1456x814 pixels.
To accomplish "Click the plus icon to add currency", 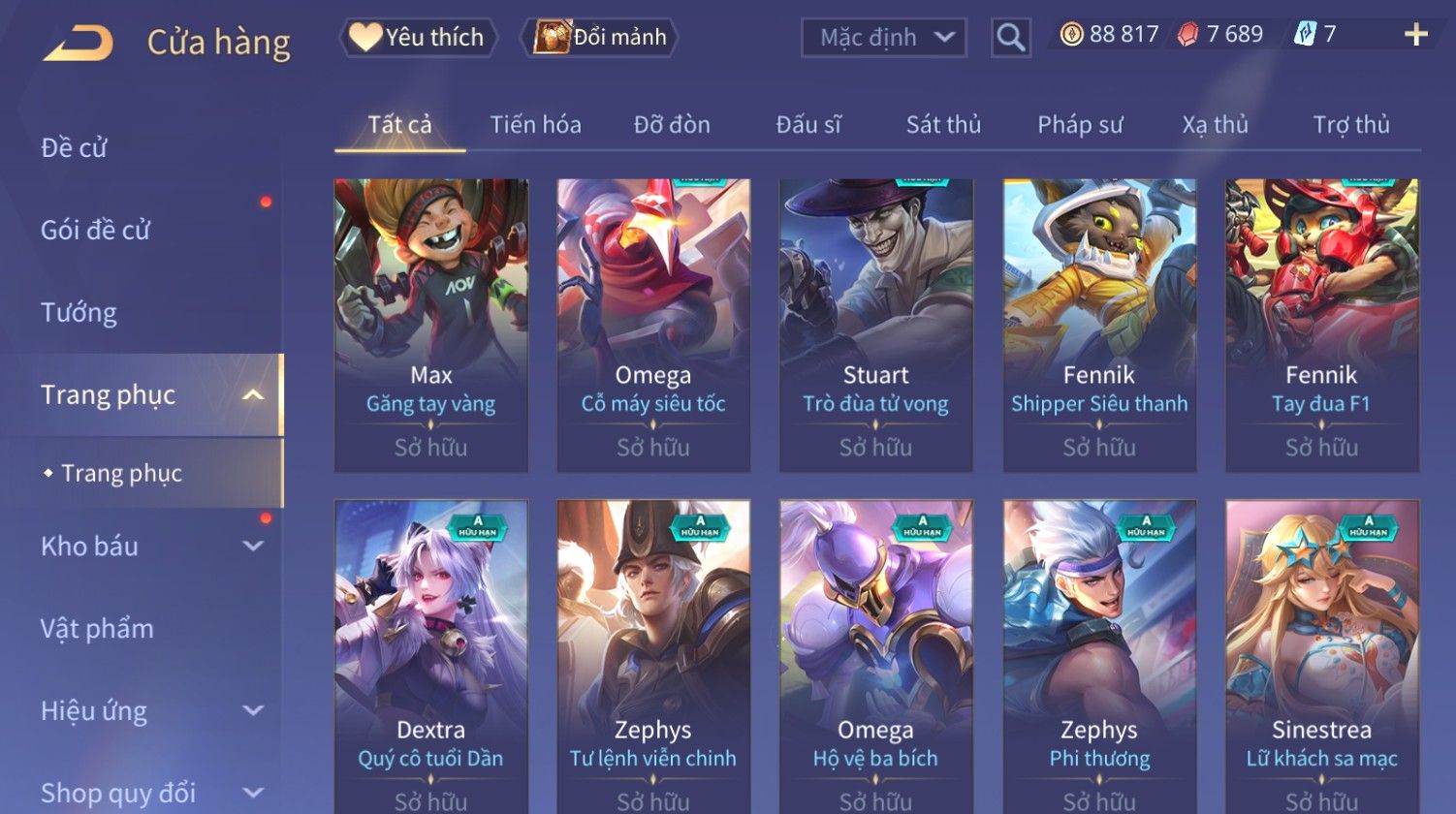I will (x=1416, y=35).
